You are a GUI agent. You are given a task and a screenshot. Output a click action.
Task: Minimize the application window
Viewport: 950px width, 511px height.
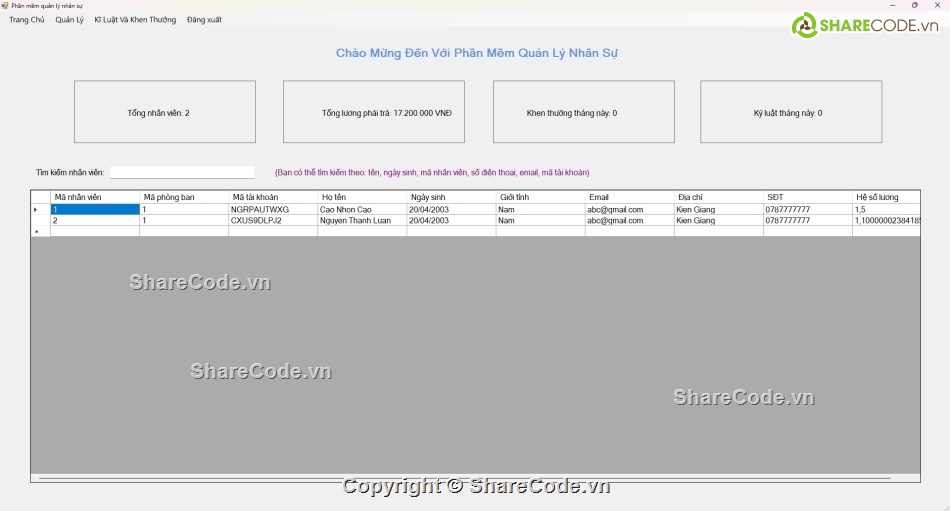[x=892, y=5]
